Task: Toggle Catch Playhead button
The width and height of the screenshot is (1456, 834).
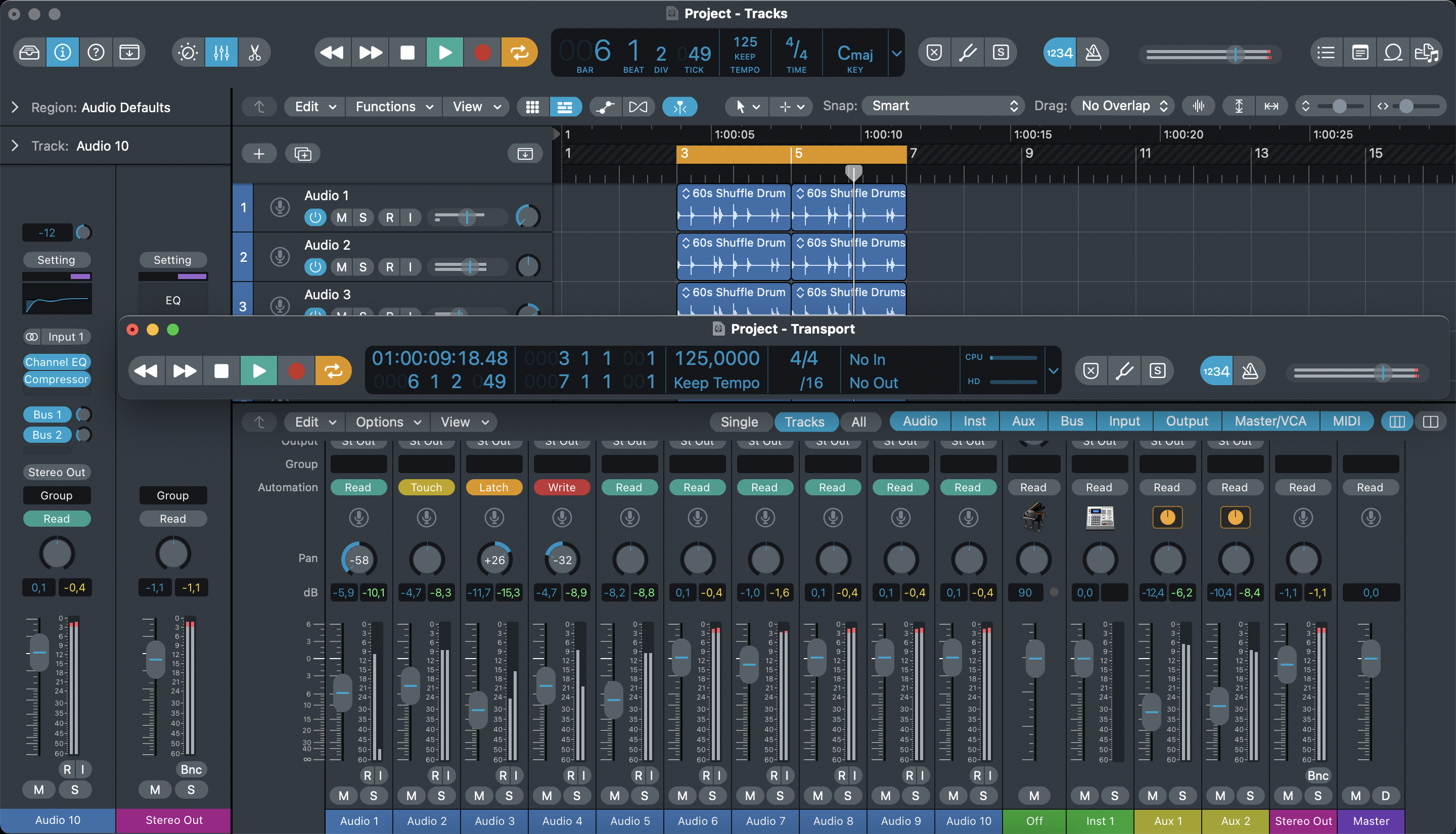Action: (x=680, y=107)
